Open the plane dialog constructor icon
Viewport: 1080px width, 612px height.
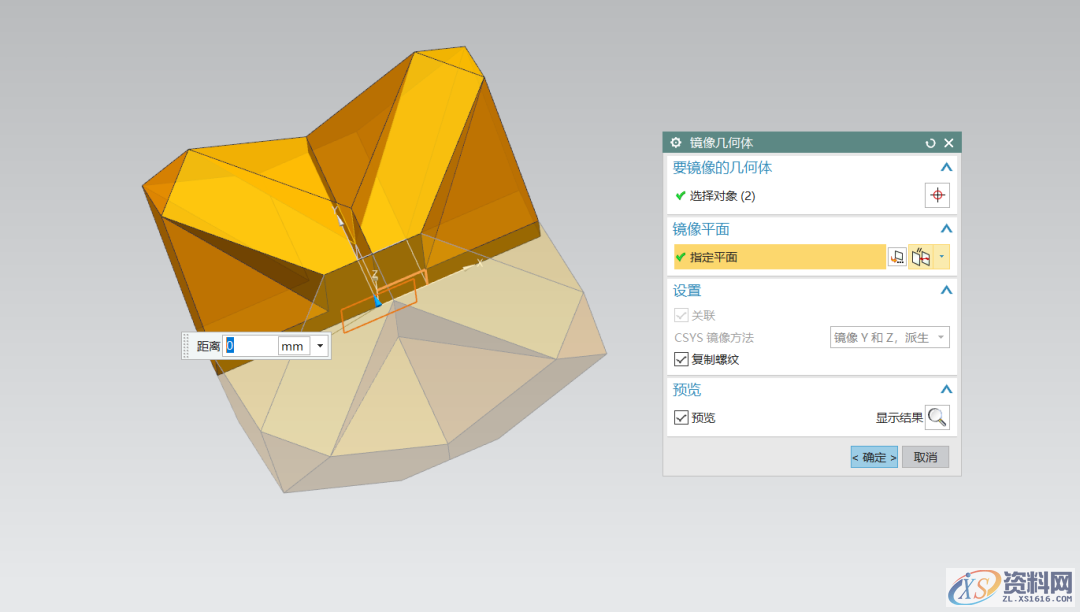coord(897,256)
